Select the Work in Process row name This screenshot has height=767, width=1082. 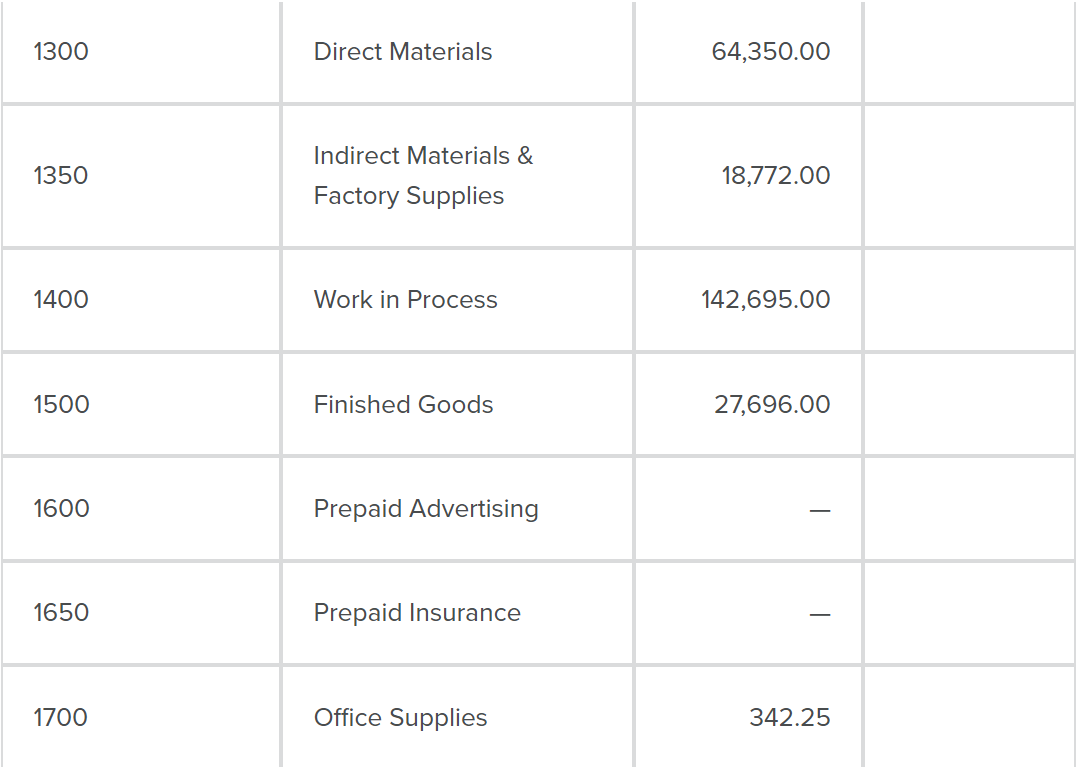(x=405, y=300)
